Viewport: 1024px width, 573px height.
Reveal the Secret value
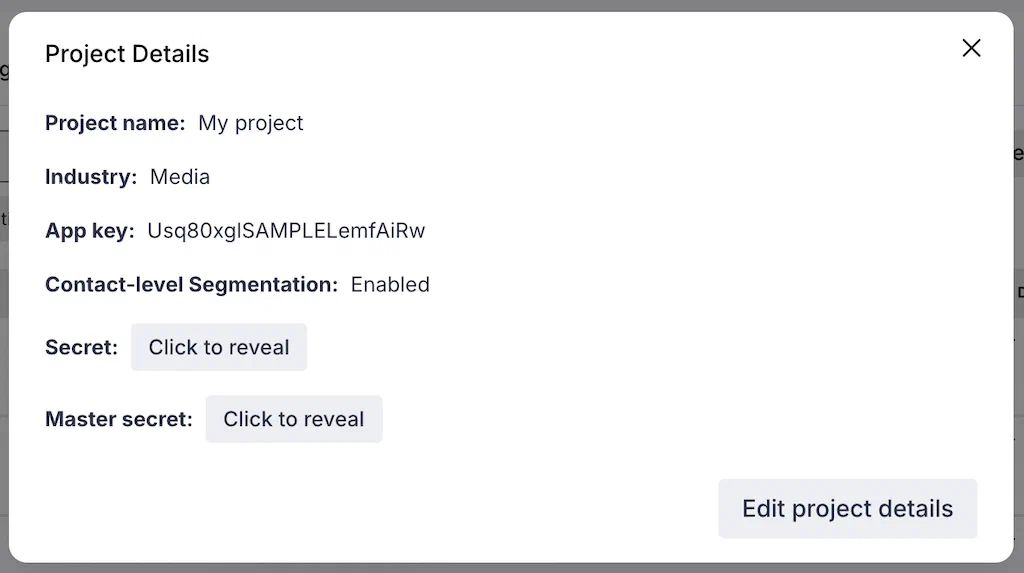(219, 347)
